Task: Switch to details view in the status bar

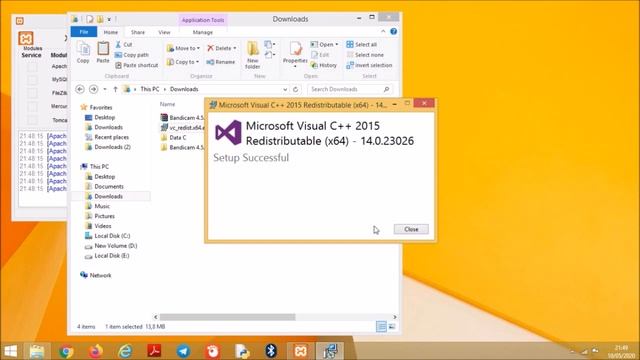Action: tap(381, 326)
